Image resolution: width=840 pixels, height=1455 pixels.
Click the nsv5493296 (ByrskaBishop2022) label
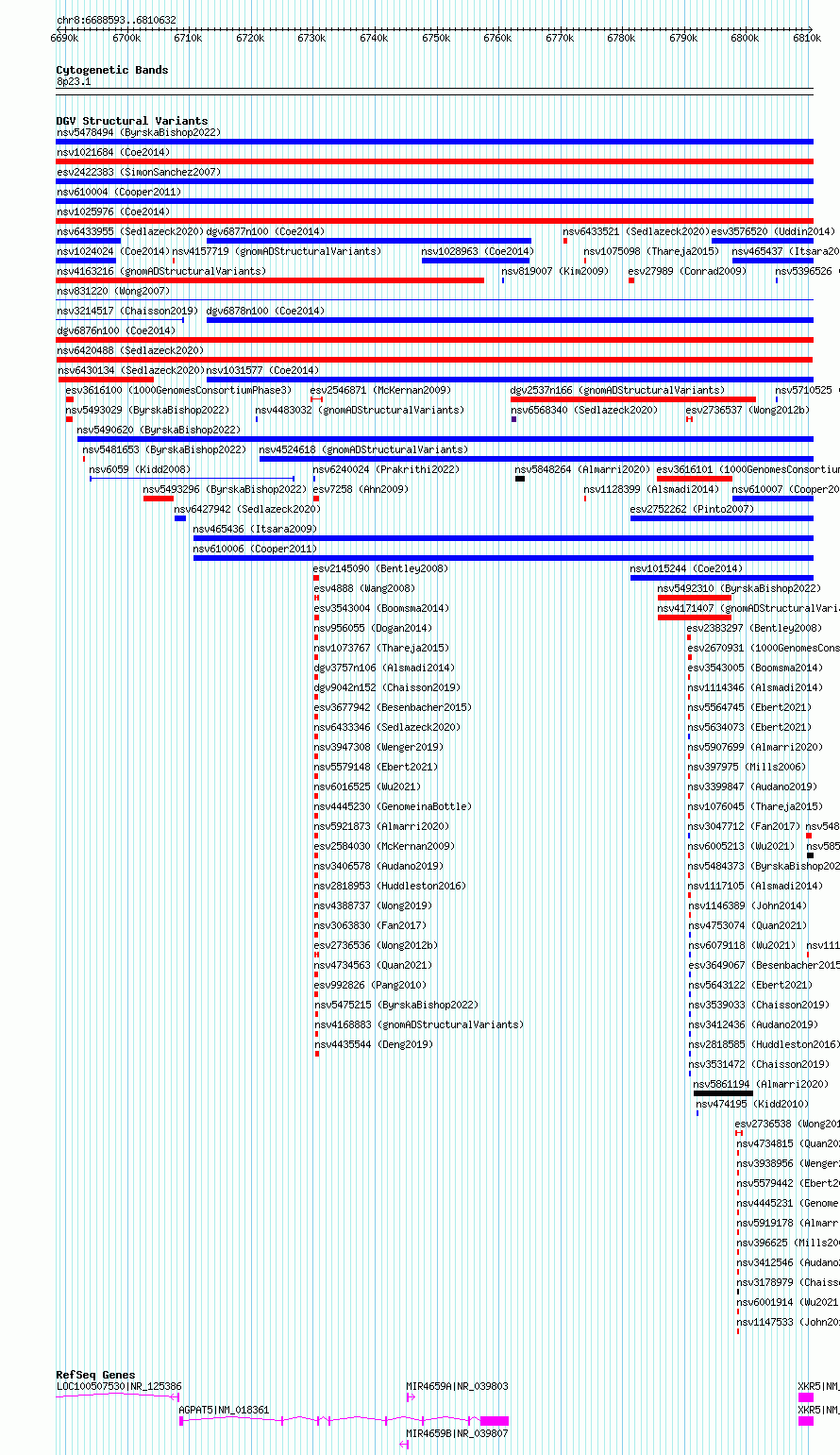pyautogui.click(x=225, y=489)
